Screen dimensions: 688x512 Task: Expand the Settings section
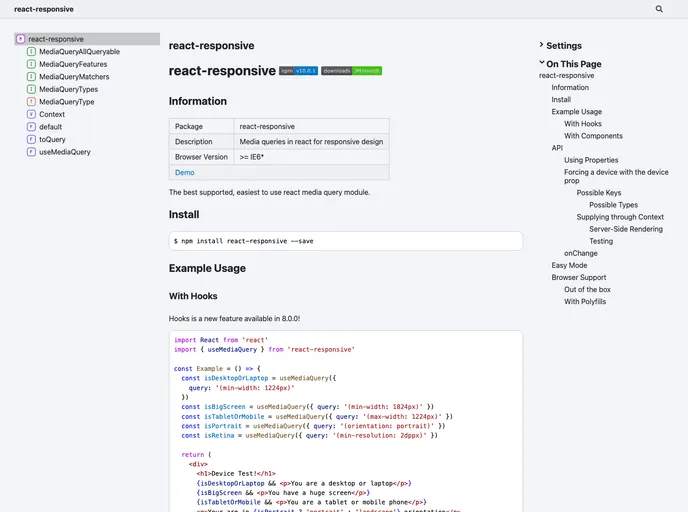(560, 46)
